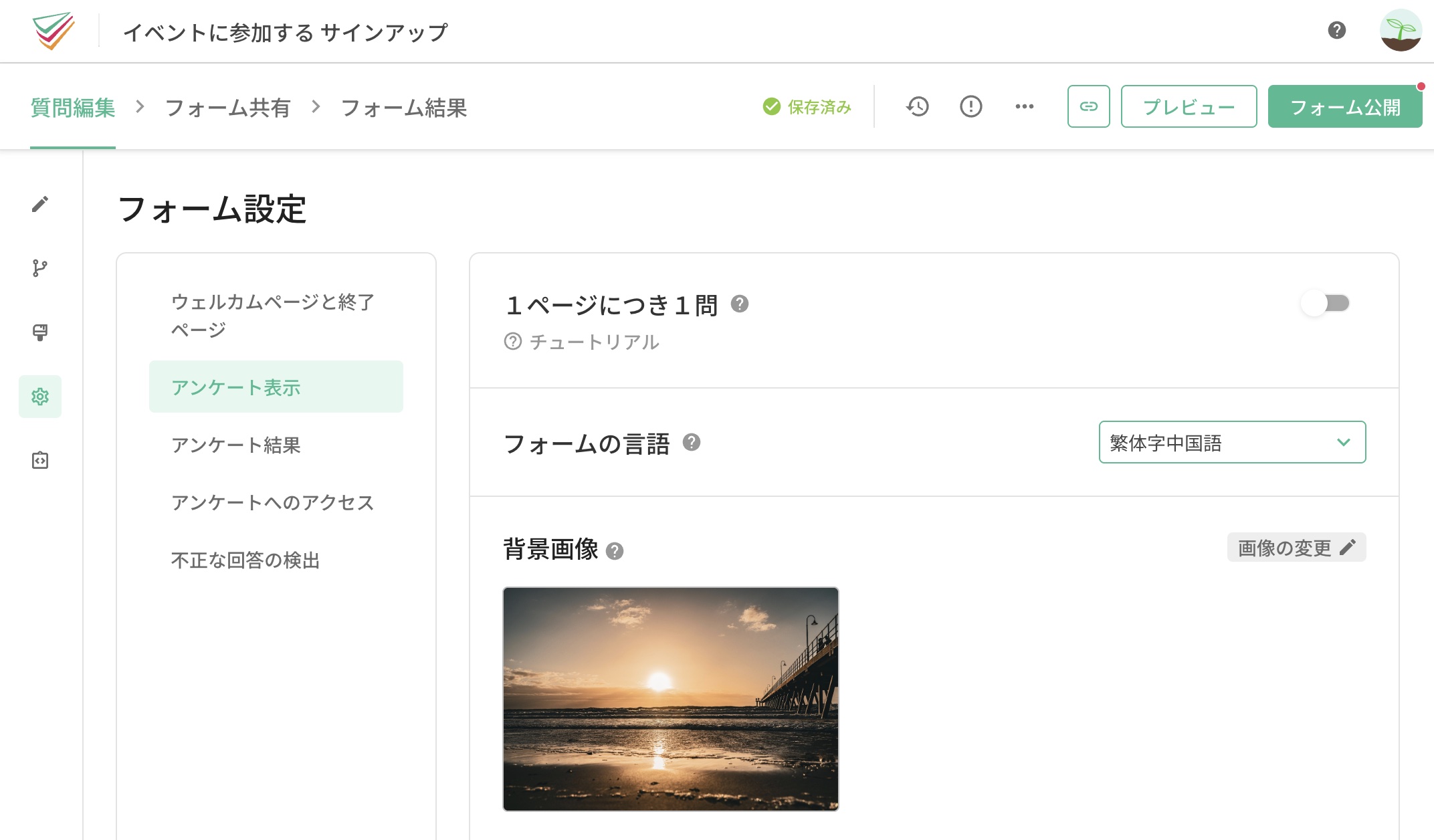Click the sunset beach background thumbnail
The image size is (1434, 840).
(671, 699)
